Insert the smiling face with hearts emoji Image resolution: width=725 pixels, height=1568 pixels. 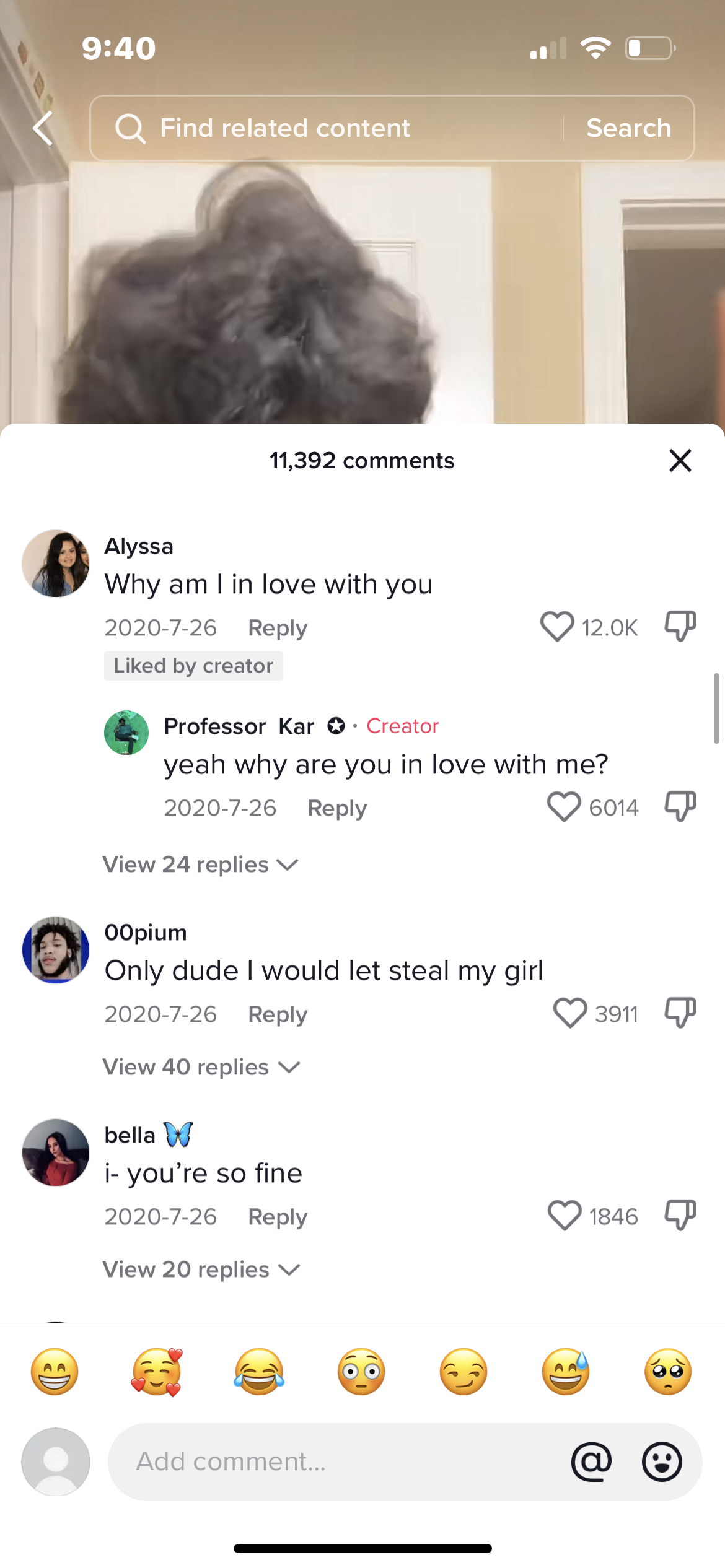pos(157,1371)
